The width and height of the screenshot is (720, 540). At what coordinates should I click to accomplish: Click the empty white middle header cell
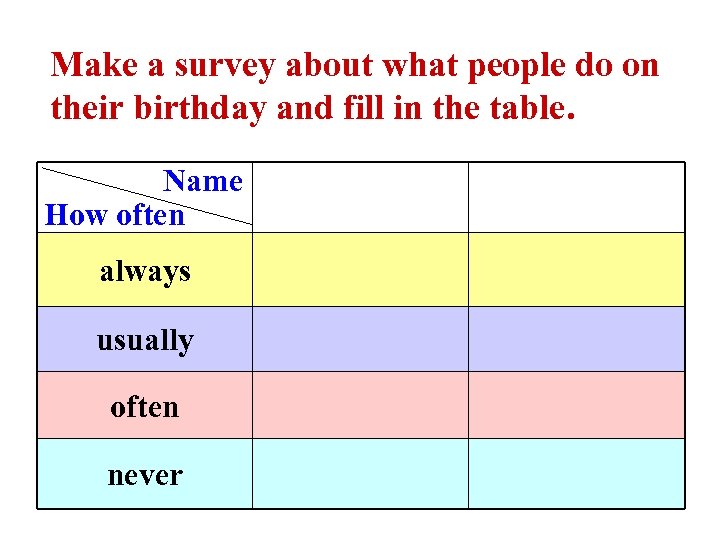pos(360,198)
